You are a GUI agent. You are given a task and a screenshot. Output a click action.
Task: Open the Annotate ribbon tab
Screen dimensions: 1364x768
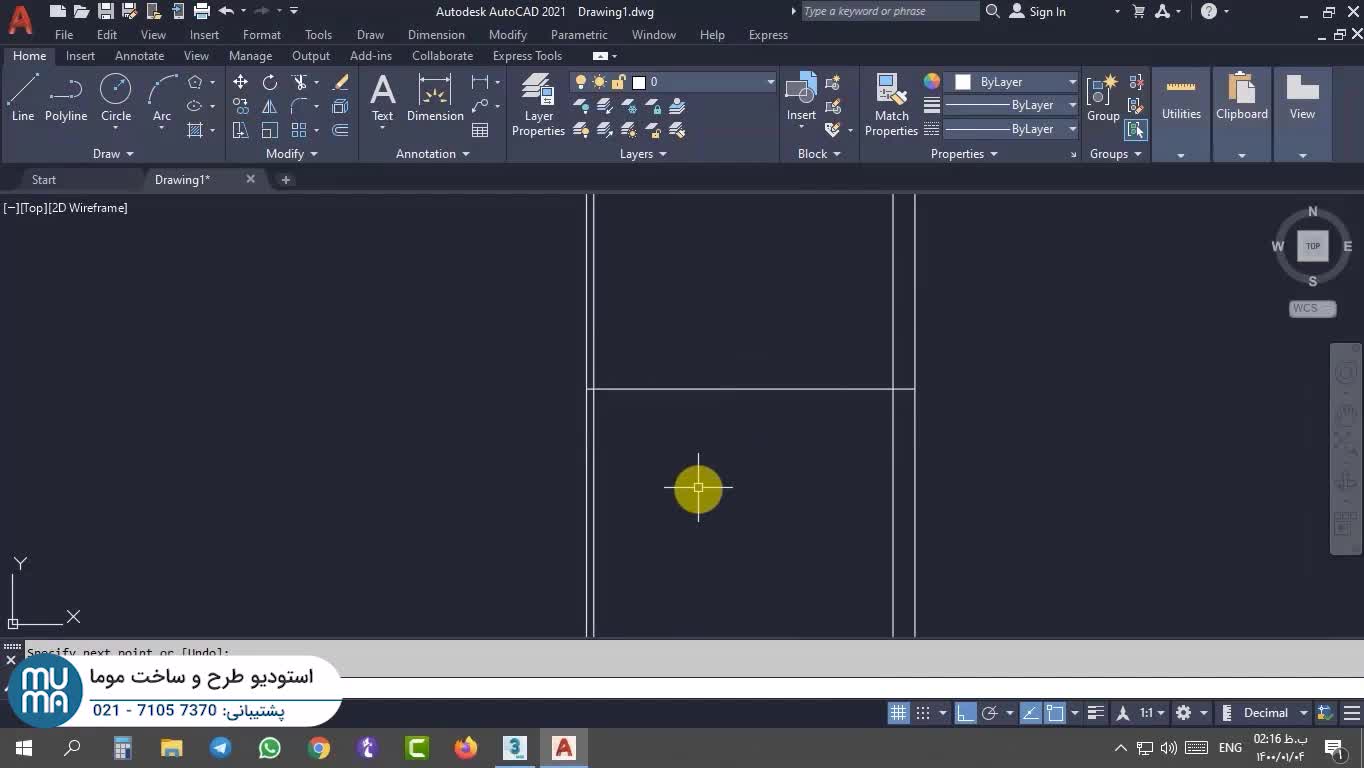point(139,56)
